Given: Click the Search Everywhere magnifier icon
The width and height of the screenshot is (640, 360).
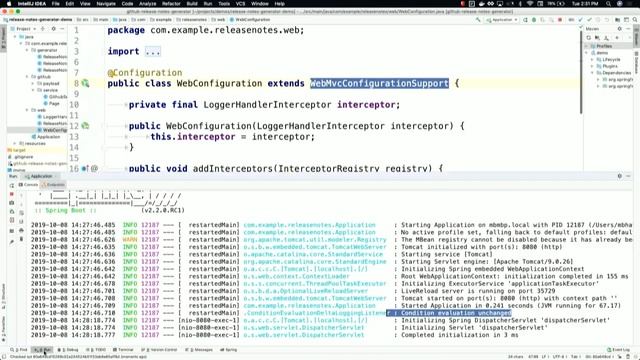Looking at the screenshot, I should [x=635, y=20].
